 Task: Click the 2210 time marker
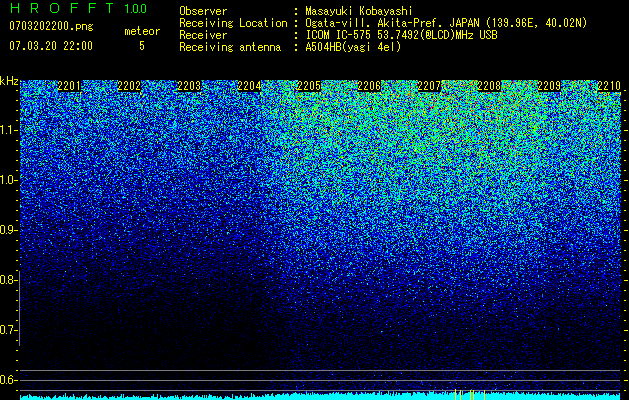click(609, 86)
